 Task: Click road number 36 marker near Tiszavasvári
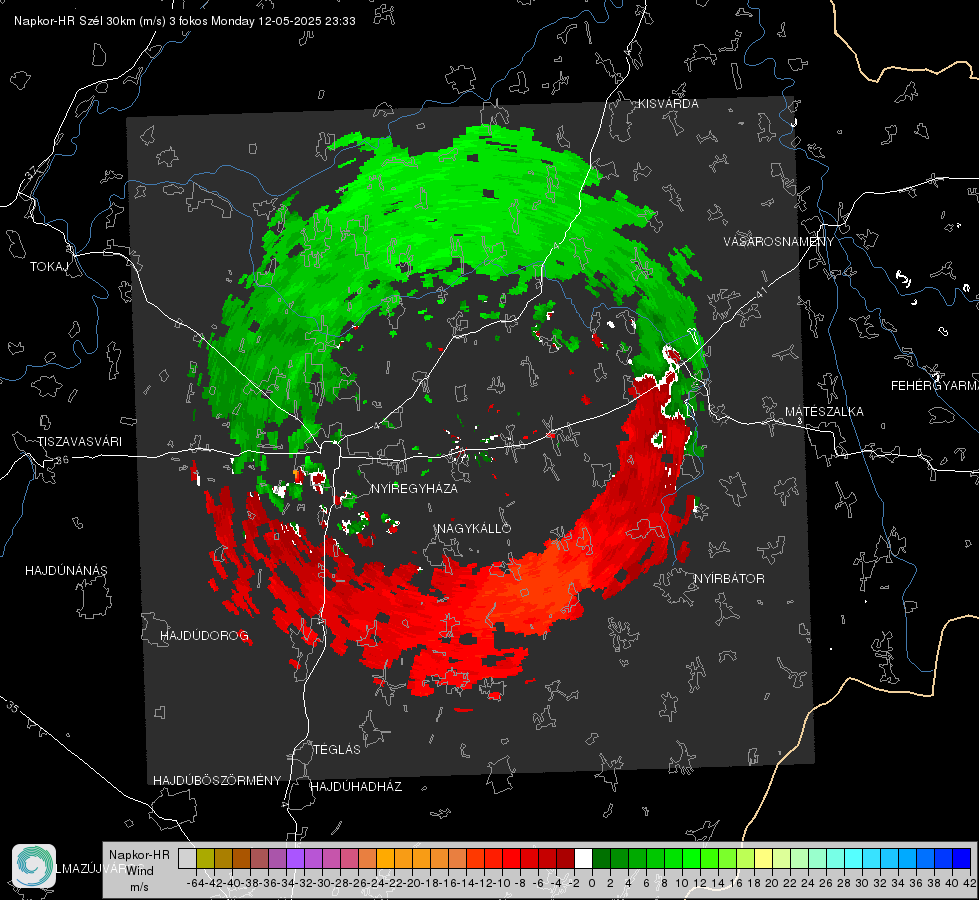tap(62, 460)
